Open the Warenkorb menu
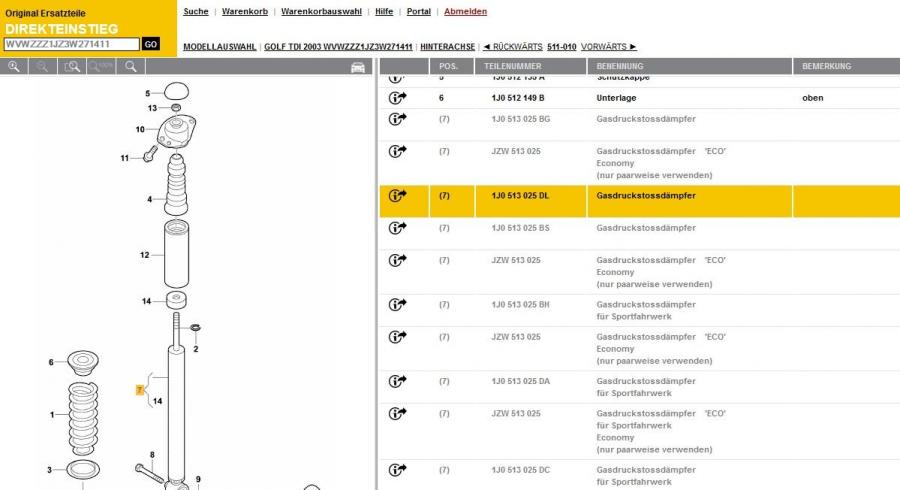 [x=245, y=12]
